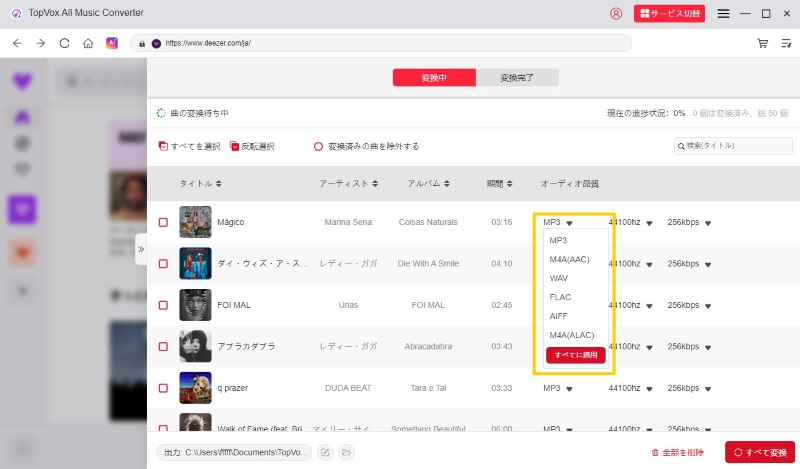Image resolution: width=800 pixels, height=469 pixels.
Task: Collapse the conversion panel with double-chevron
Action: pos(141,249)
